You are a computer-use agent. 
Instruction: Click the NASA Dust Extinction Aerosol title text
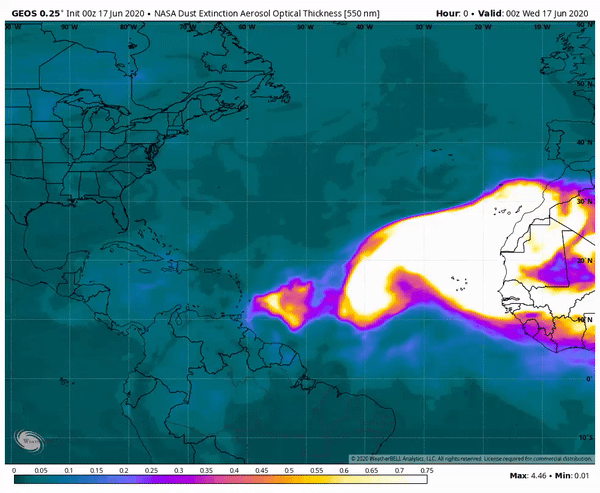click(267, 13)
